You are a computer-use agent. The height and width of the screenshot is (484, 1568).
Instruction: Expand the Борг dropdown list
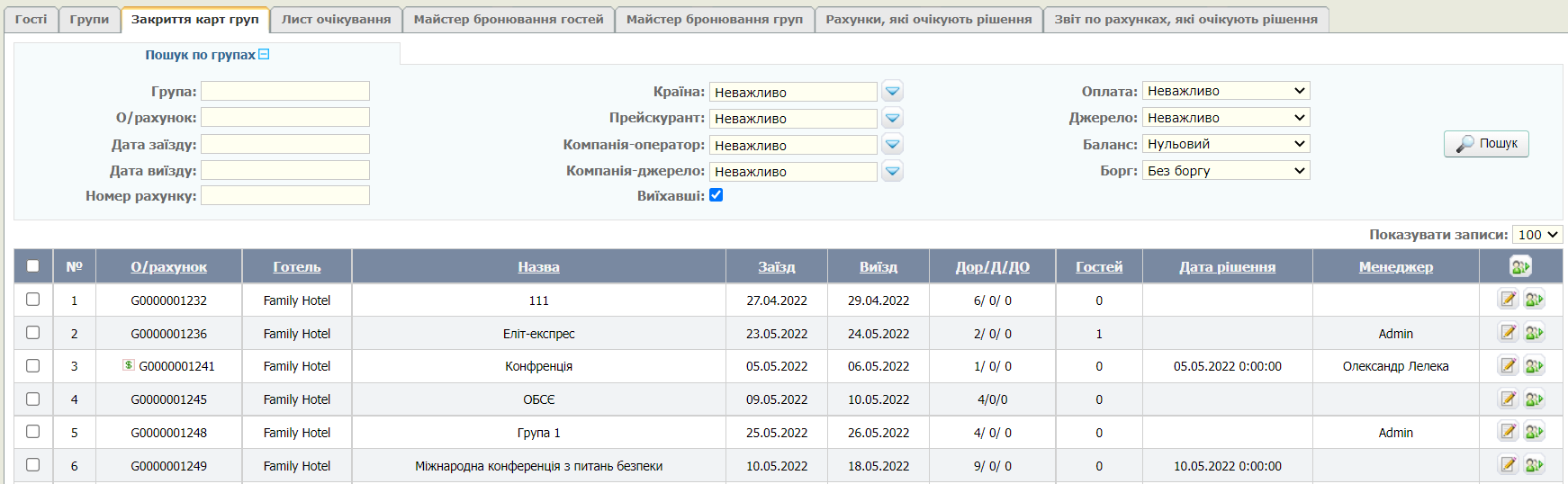click(1225, 171)
